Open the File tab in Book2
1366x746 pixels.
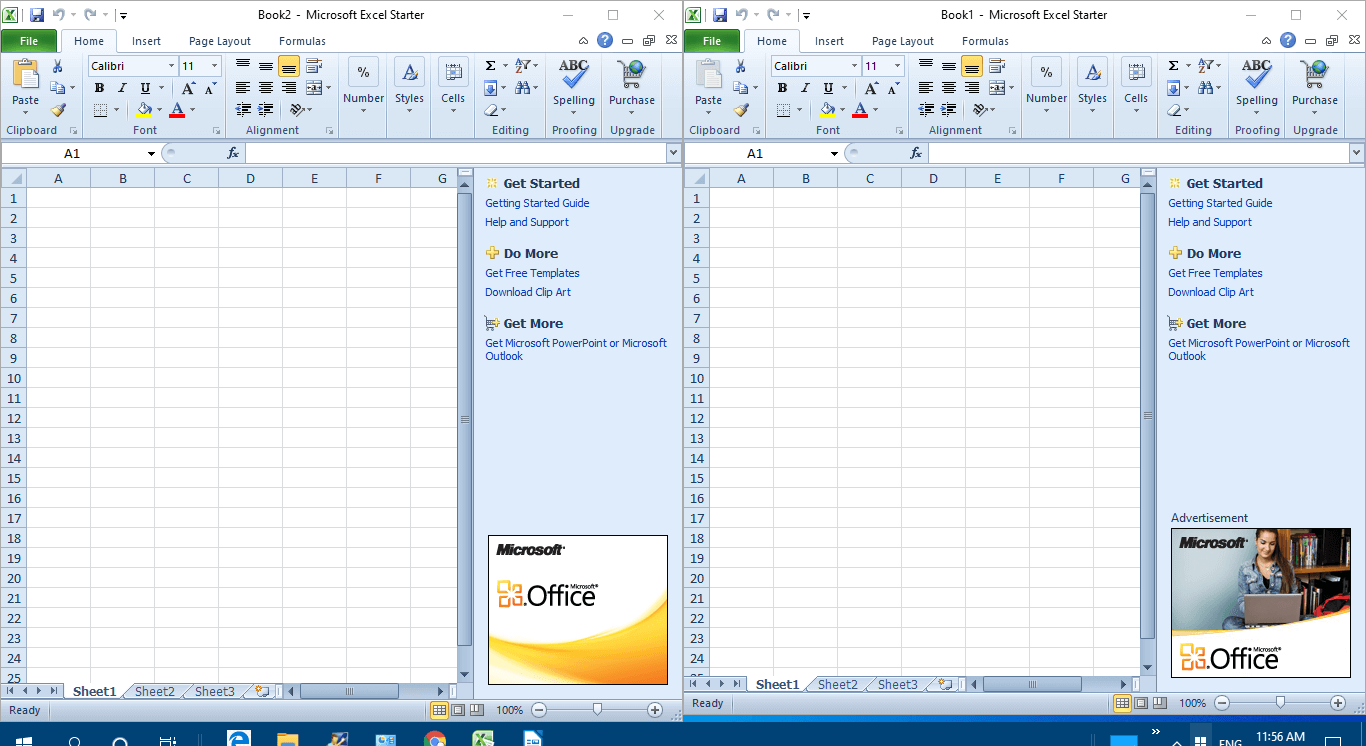[29, 41]
